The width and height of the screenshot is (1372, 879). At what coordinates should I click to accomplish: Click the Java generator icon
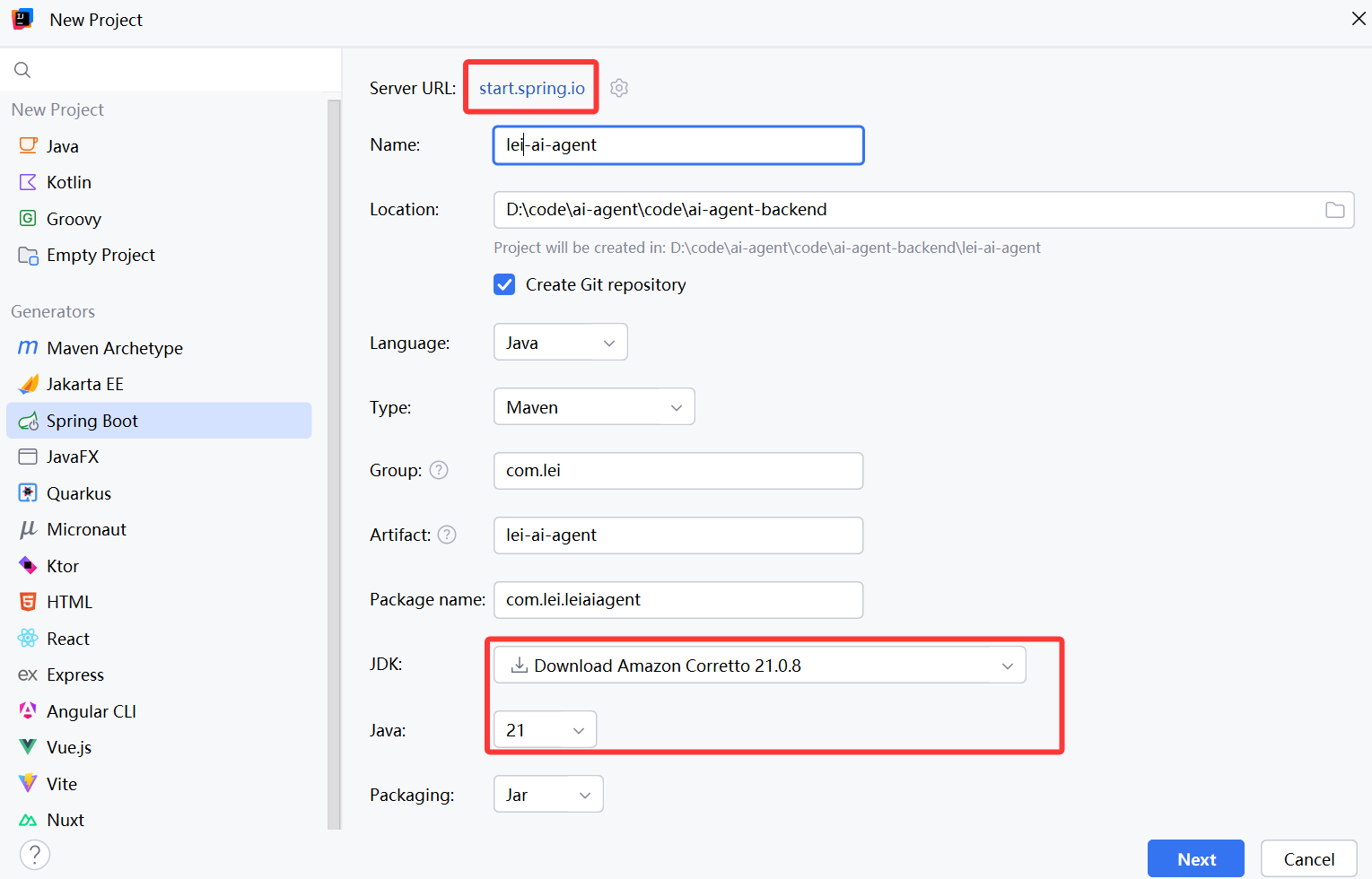pos(28,145)
